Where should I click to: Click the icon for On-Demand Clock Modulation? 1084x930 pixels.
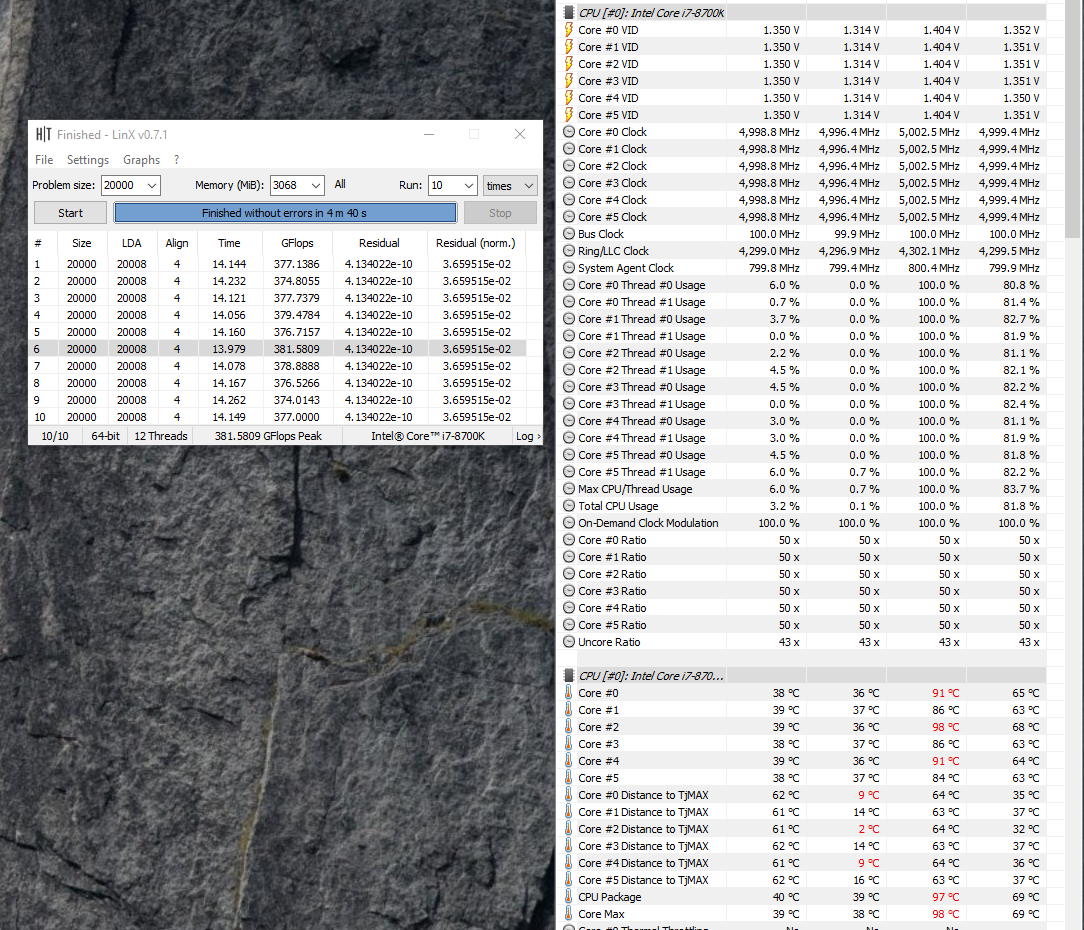click(569, 523)
